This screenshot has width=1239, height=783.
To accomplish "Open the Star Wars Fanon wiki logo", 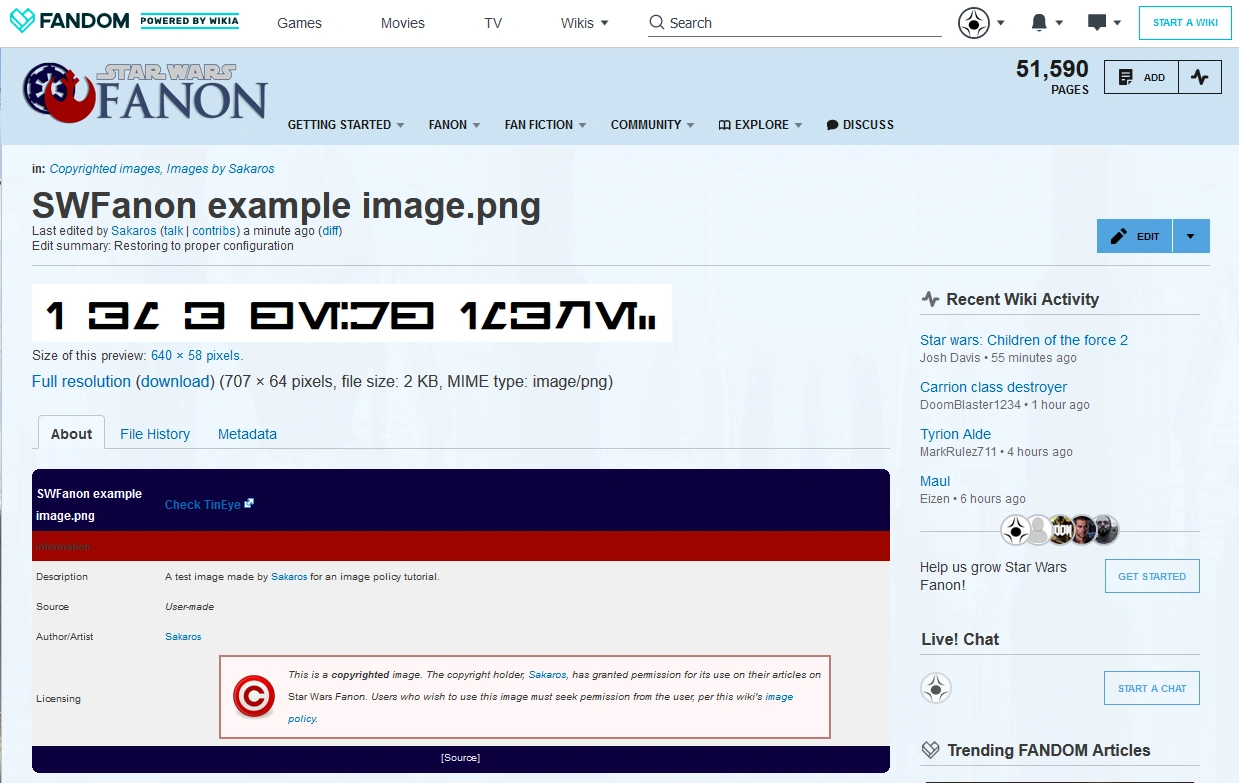I will click(x=145, y=91).
